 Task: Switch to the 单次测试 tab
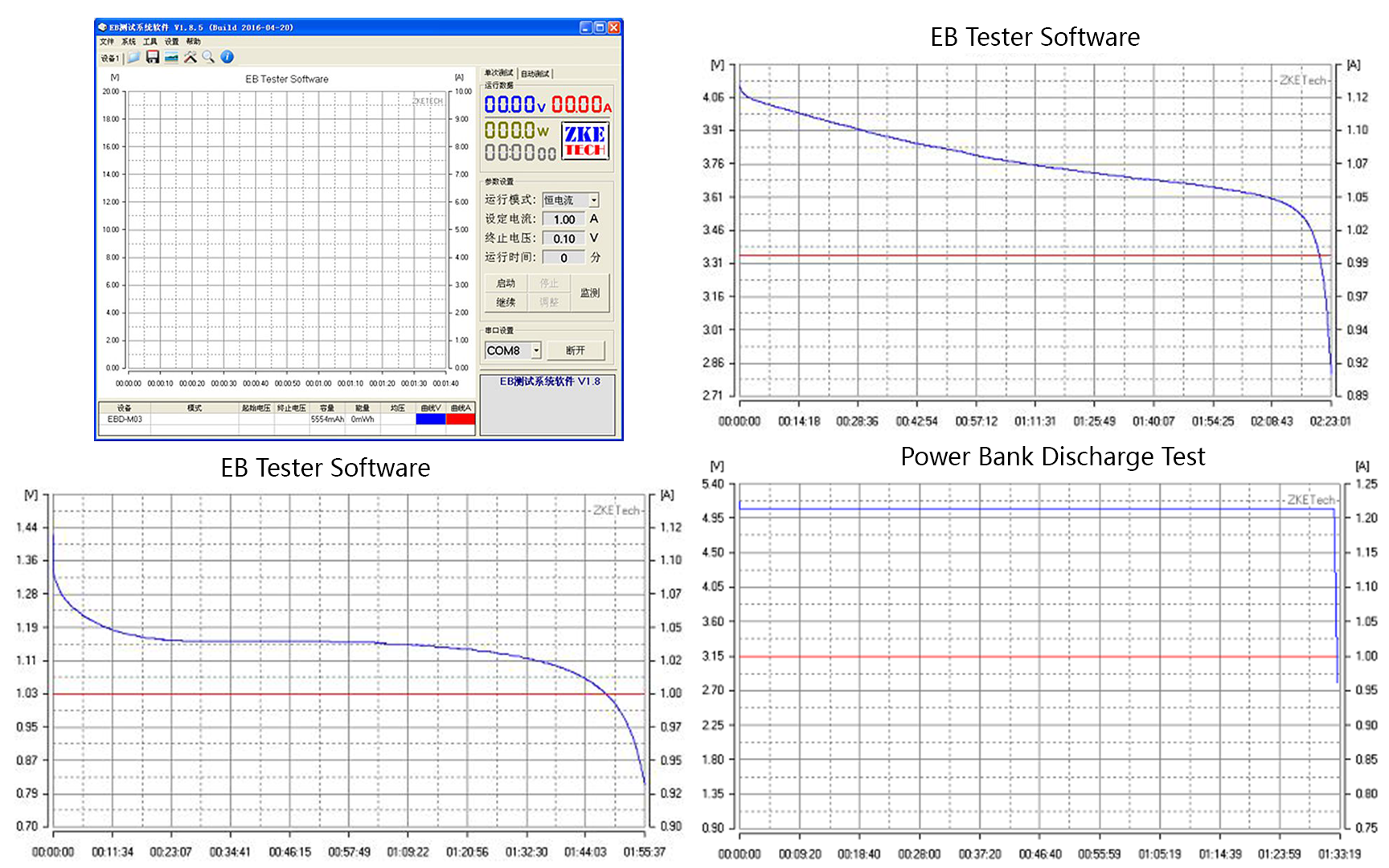click(x=499, y=73)
